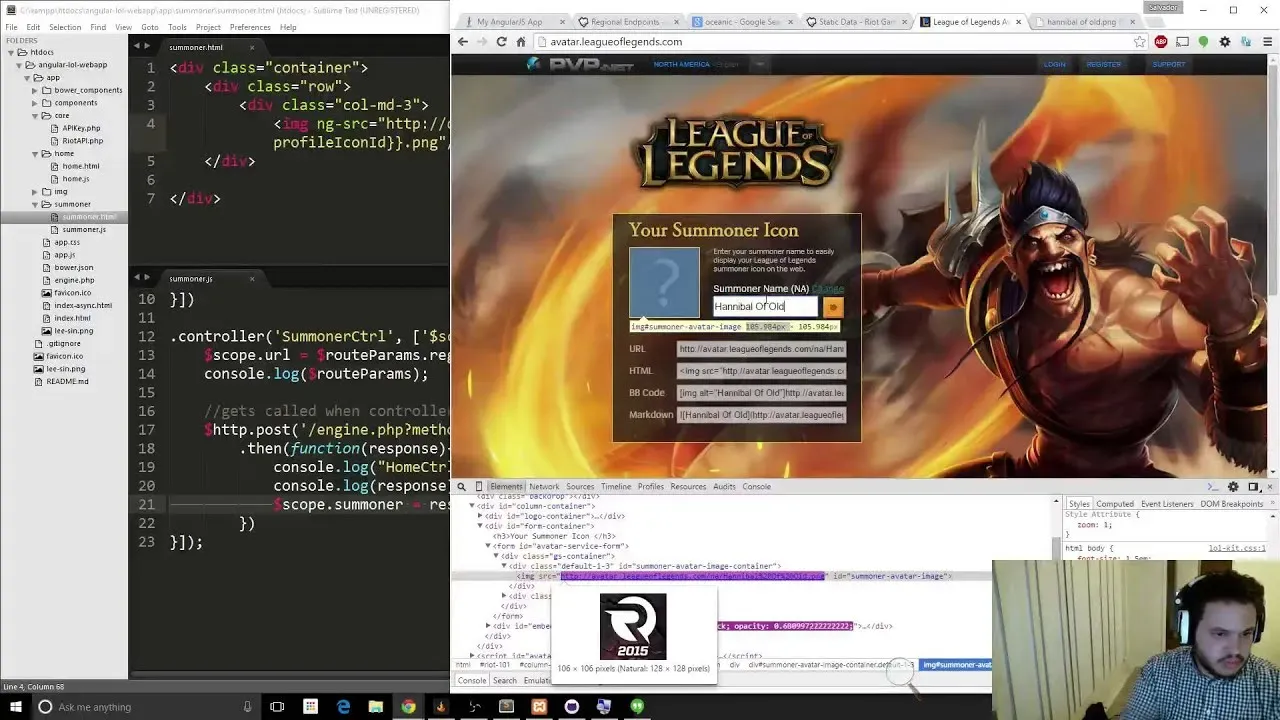Click the Windows Start button
Image resolution: width=1280 pixels, height=720 pixels.
[x=17, y=707]
